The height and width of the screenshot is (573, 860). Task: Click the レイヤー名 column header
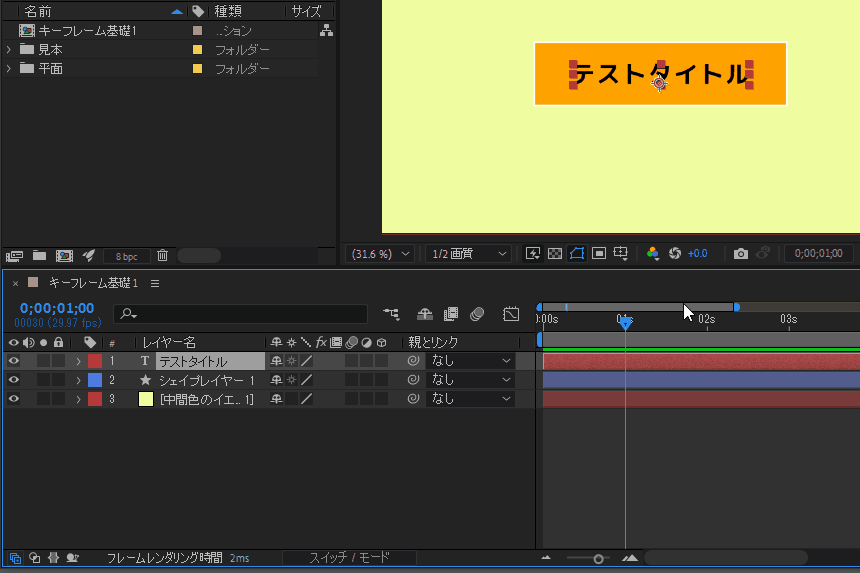pyautogui.click(x=169, y=343)
